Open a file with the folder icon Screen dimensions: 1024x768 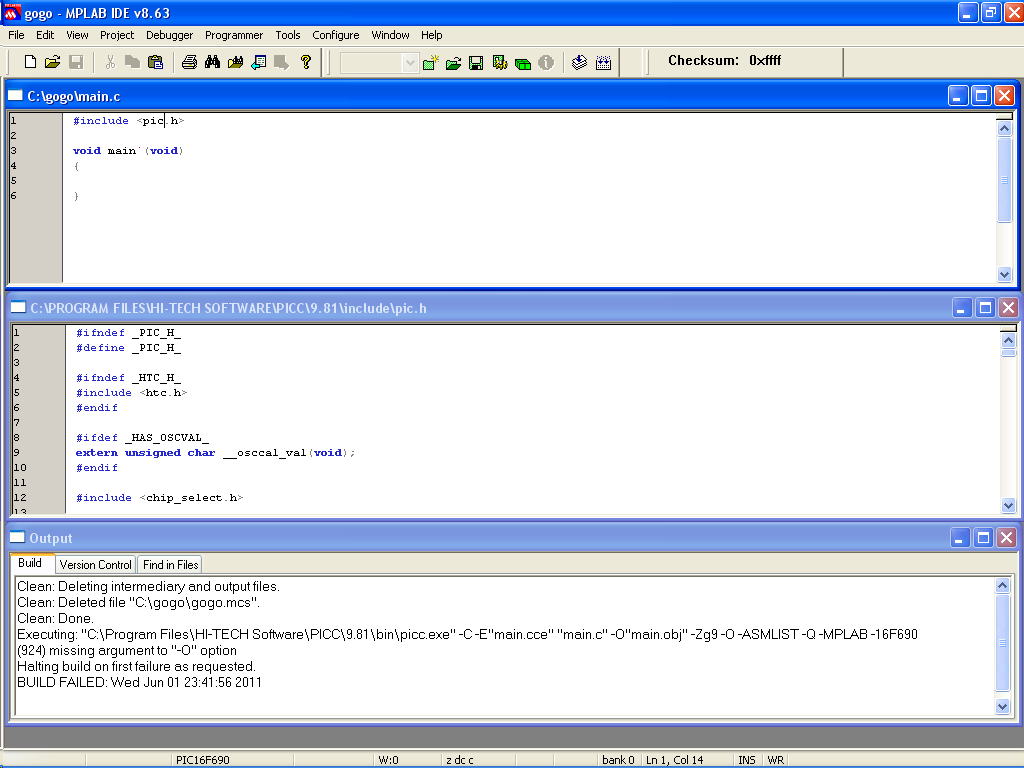[52, 62]
